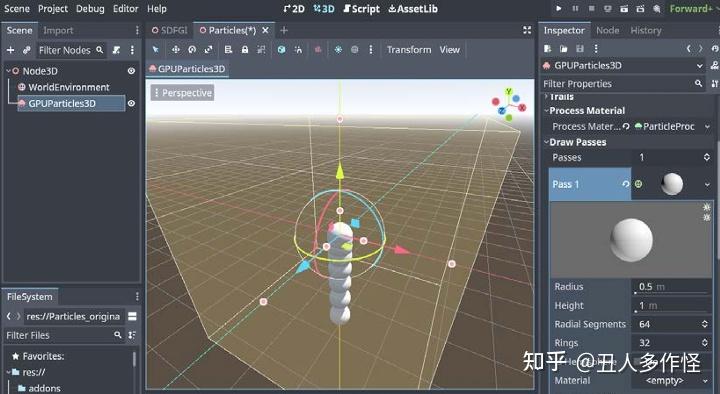Add a new node with plus icon
The width and height of the screenshot is (720, 394).
(11, 50)
